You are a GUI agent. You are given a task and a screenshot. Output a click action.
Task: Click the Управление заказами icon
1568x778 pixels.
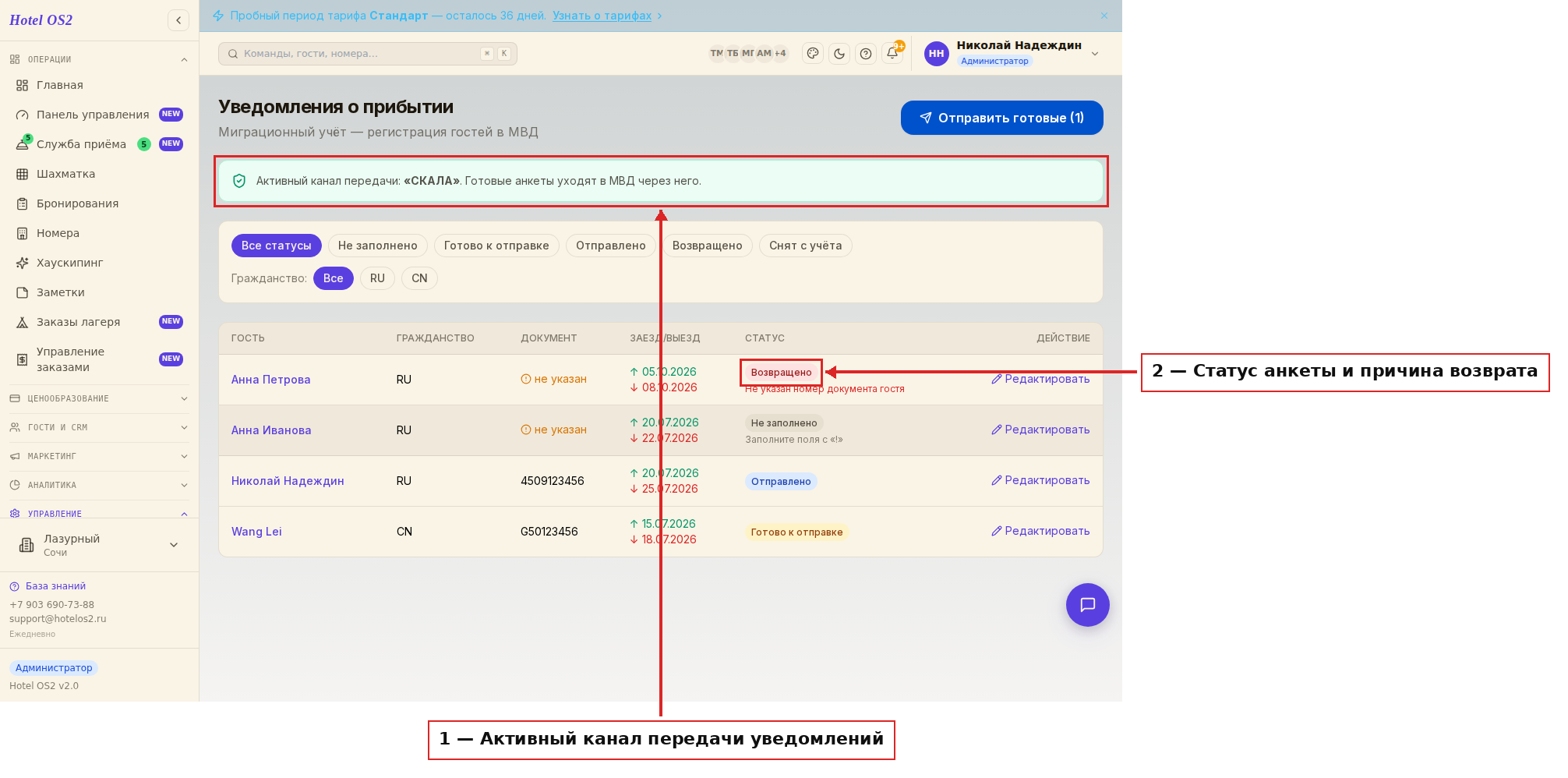click(x=23, y=359)
